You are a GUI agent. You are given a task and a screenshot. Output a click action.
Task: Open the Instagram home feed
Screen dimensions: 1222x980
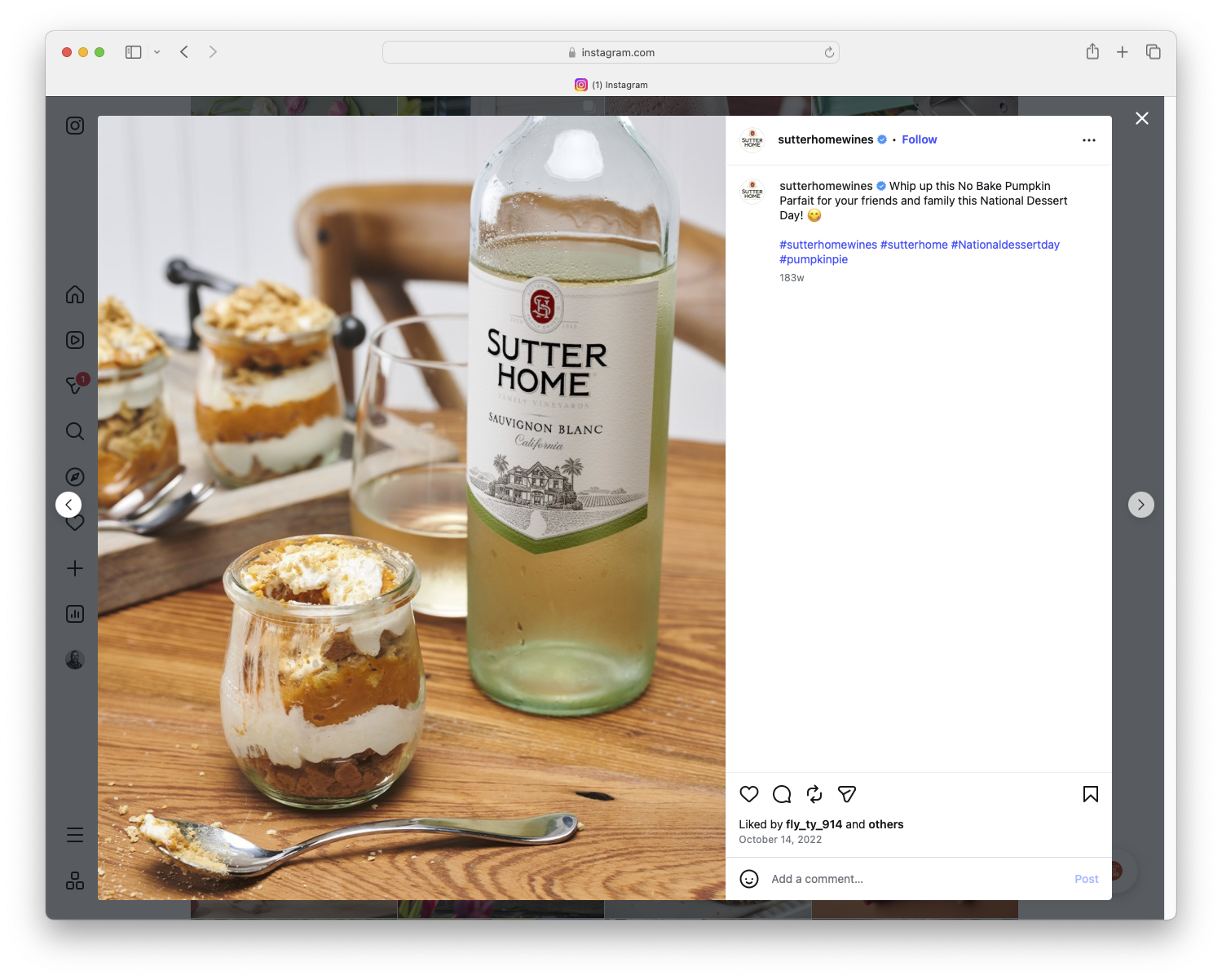(x=74, y=295)
